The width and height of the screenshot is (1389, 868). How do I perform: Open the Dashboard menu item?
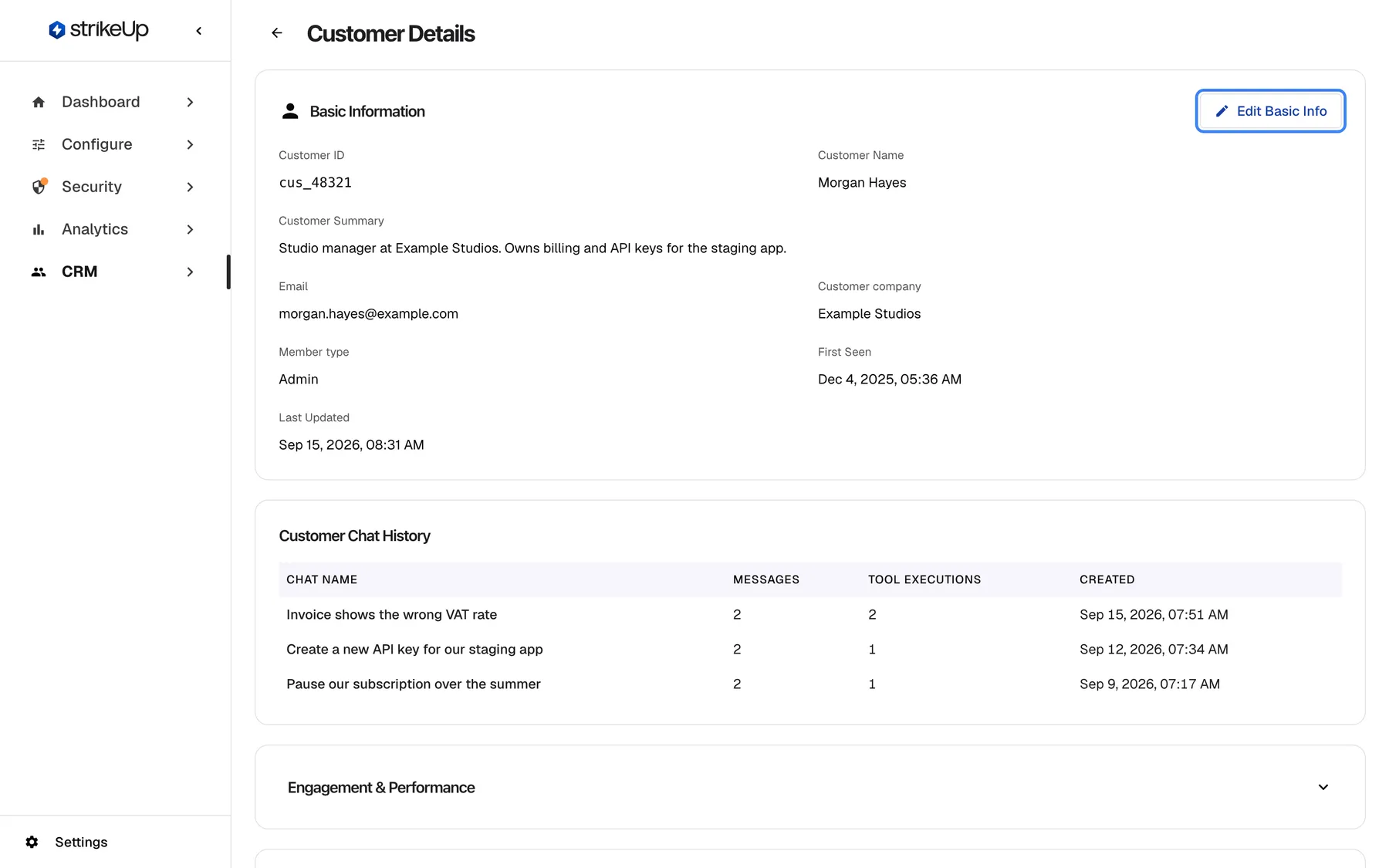click(x=114, y=103)
